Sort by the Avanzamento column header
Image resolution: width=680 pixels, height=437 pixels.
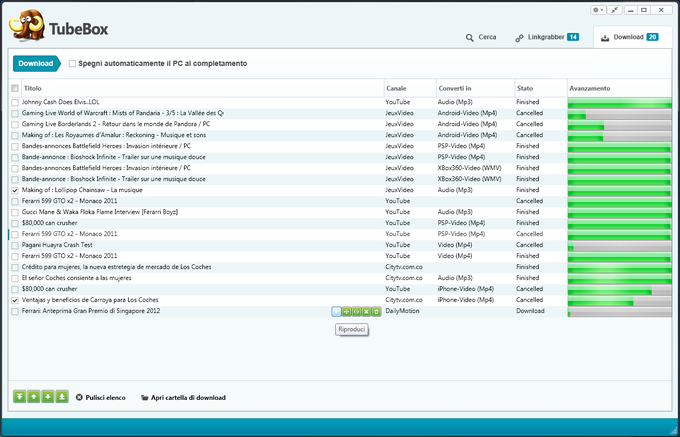(x=620, y=88)
